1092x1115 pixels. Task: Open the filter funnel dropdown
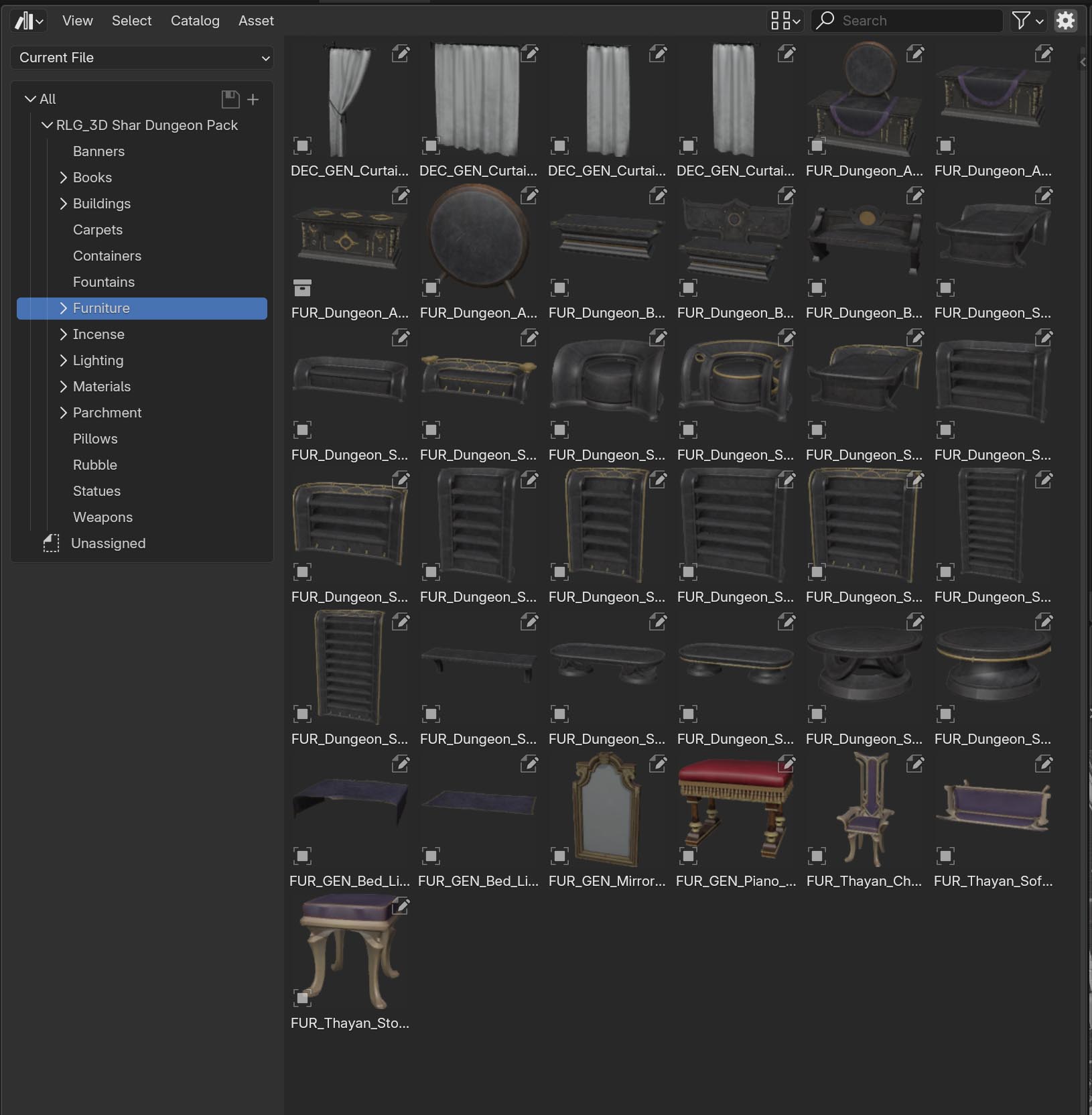pos(1028,21)
